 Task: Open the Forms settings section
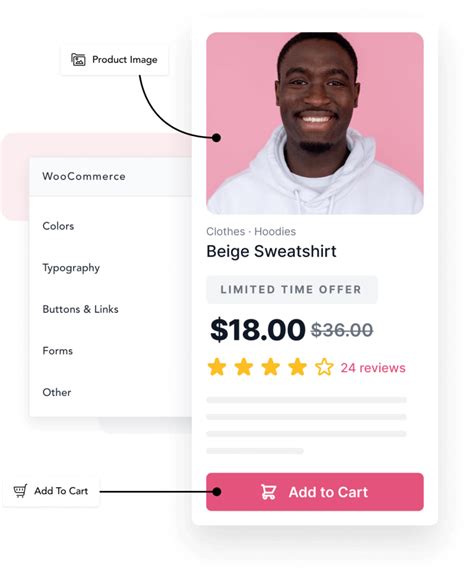coord(58,350)
